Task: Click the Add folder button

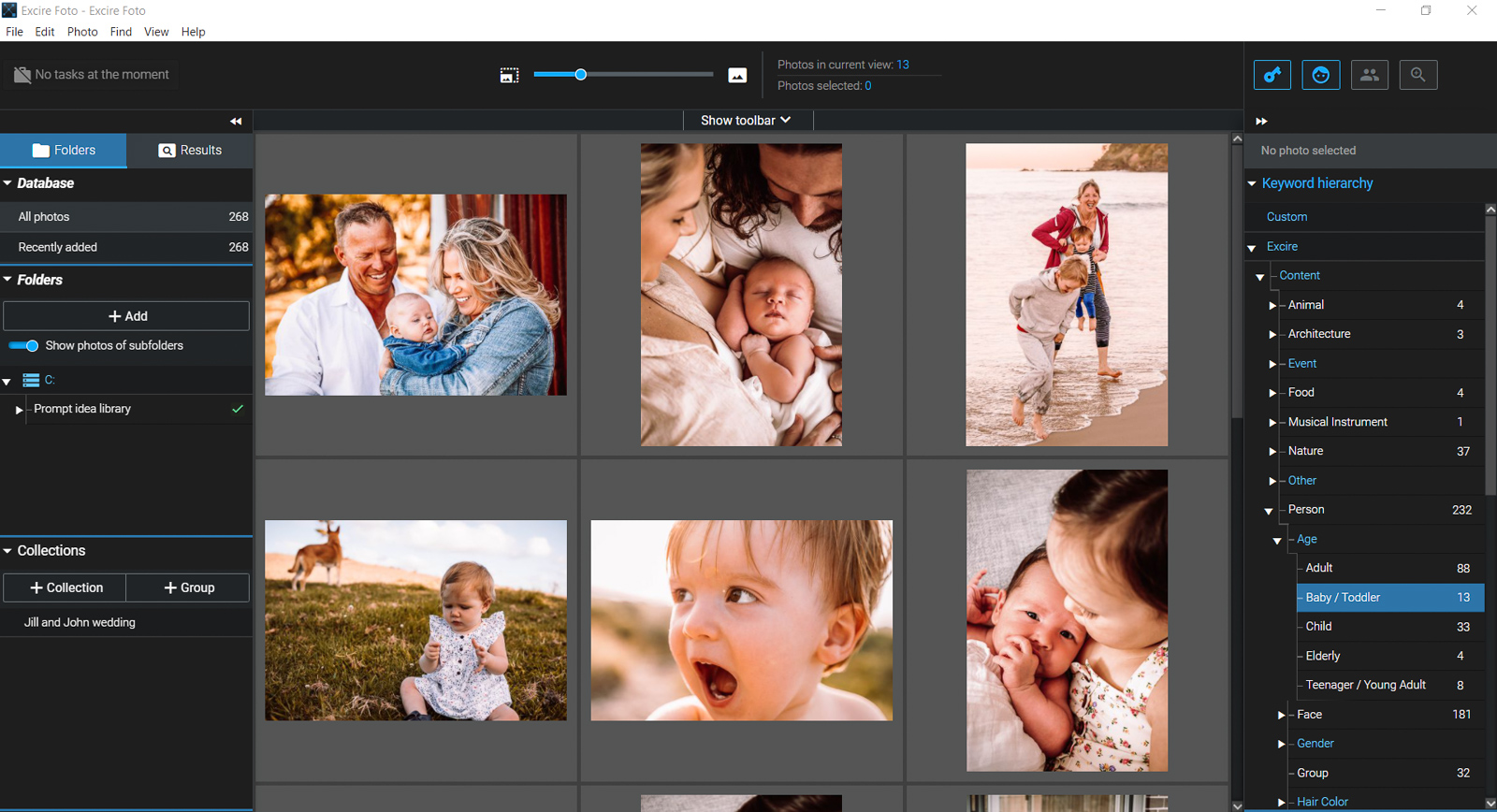Action: (126, 316)
